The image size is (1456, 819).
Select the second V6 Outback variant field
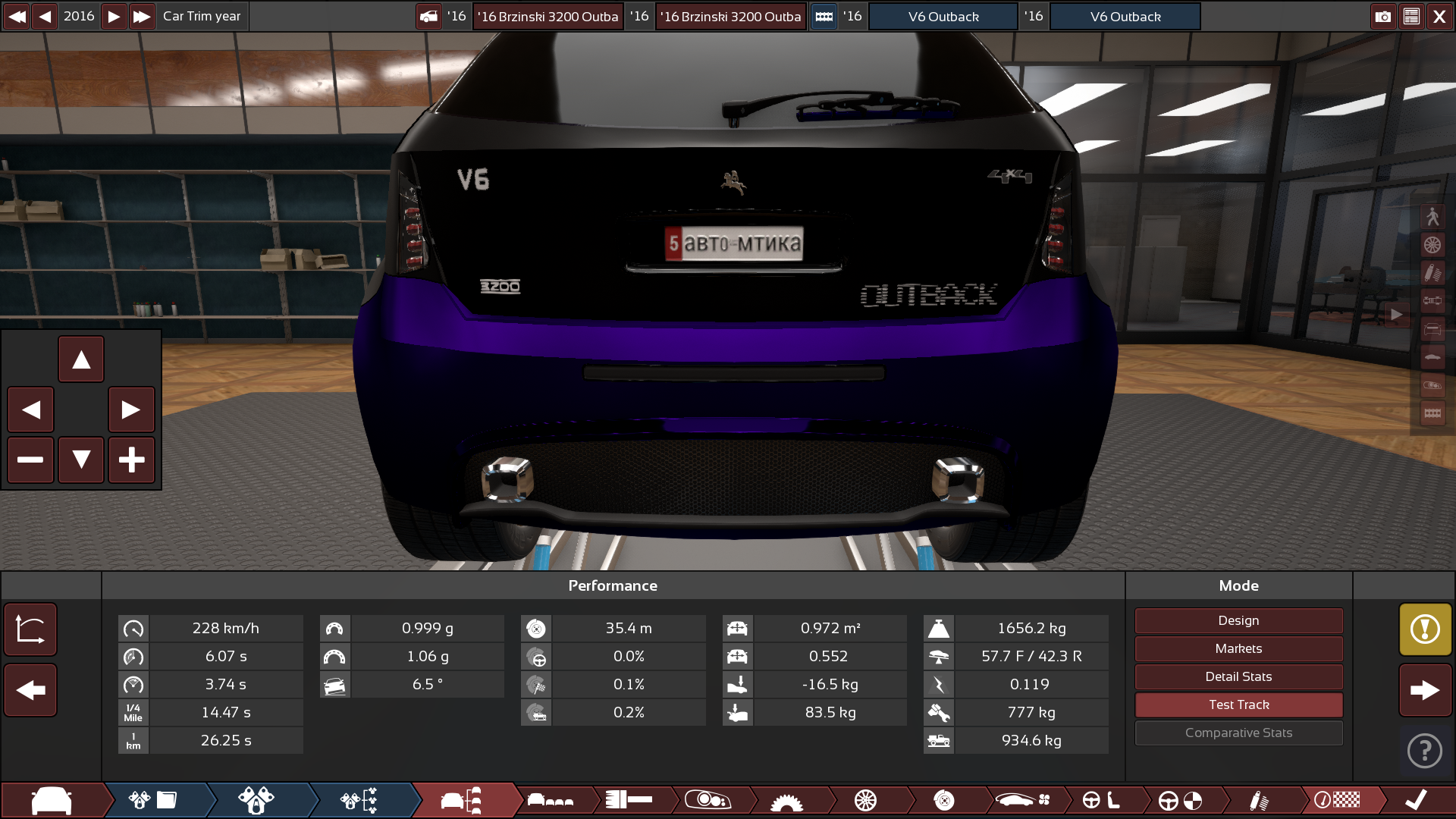click(1125, 16)
